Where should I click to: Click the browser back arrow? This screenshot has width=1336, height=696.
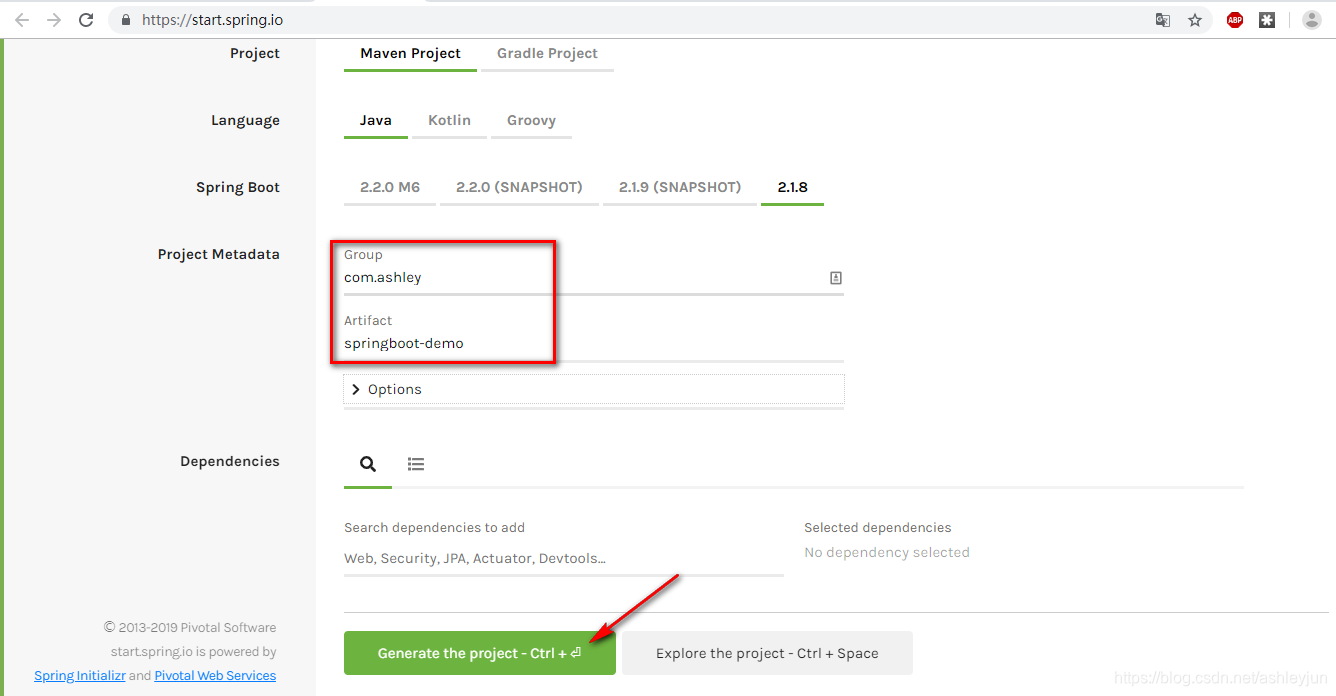pos(22,20)
